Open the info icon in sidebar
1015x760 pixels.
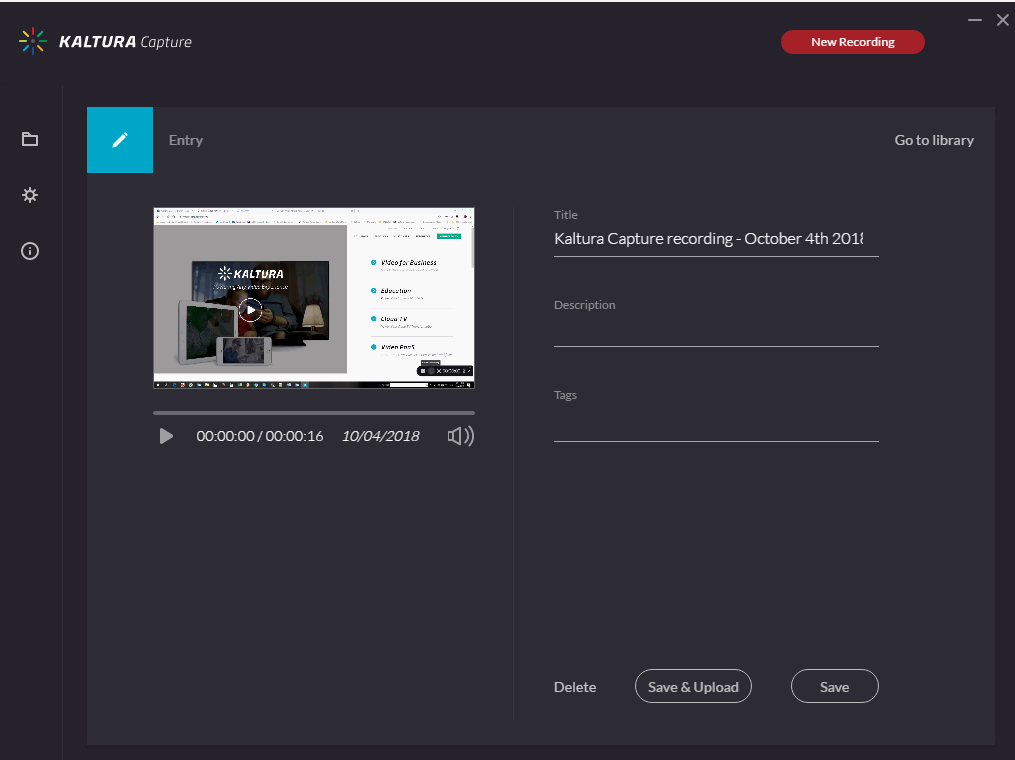(30, 251)
